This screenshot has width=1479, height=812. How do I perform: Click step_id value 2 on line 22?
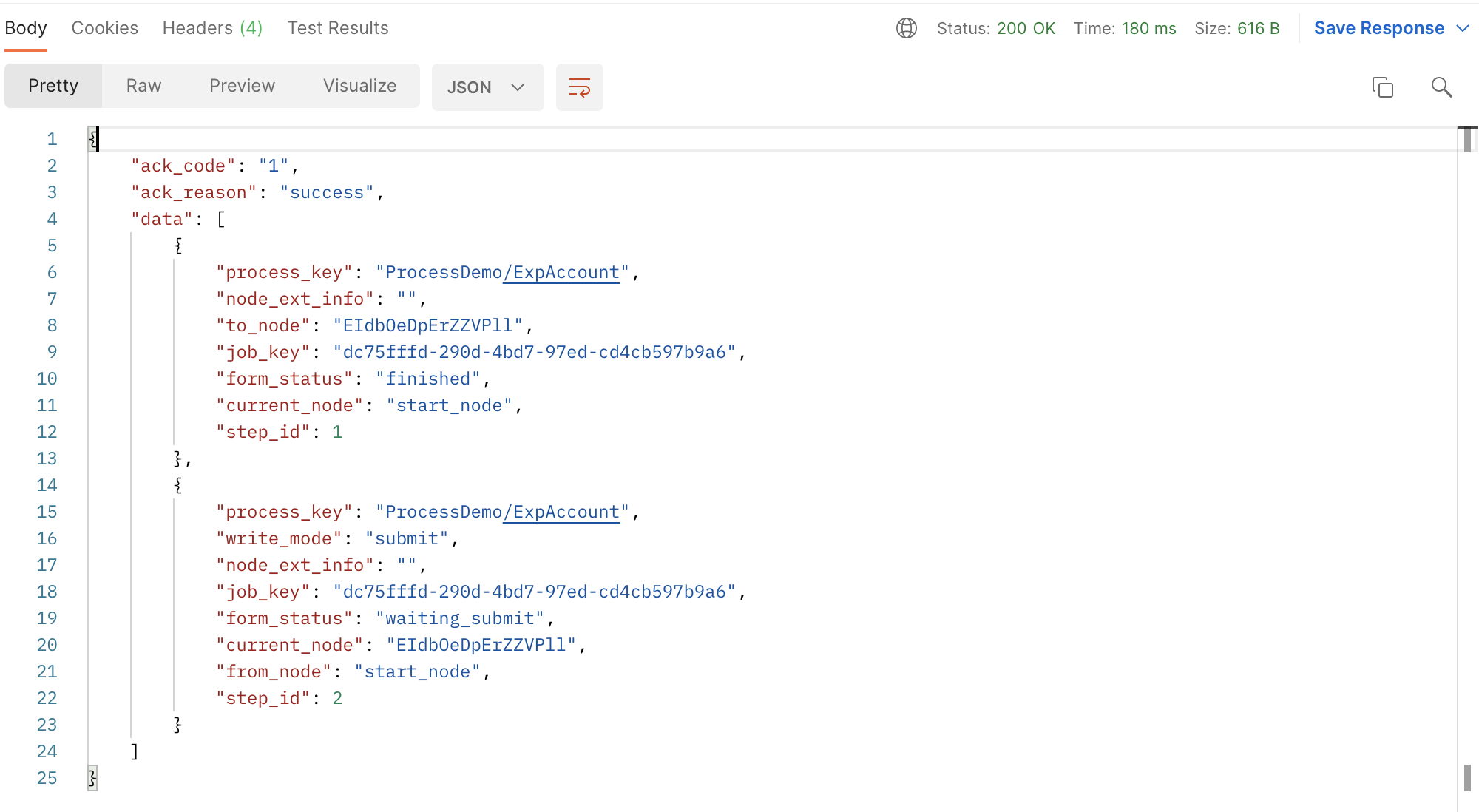click(337, 698)
